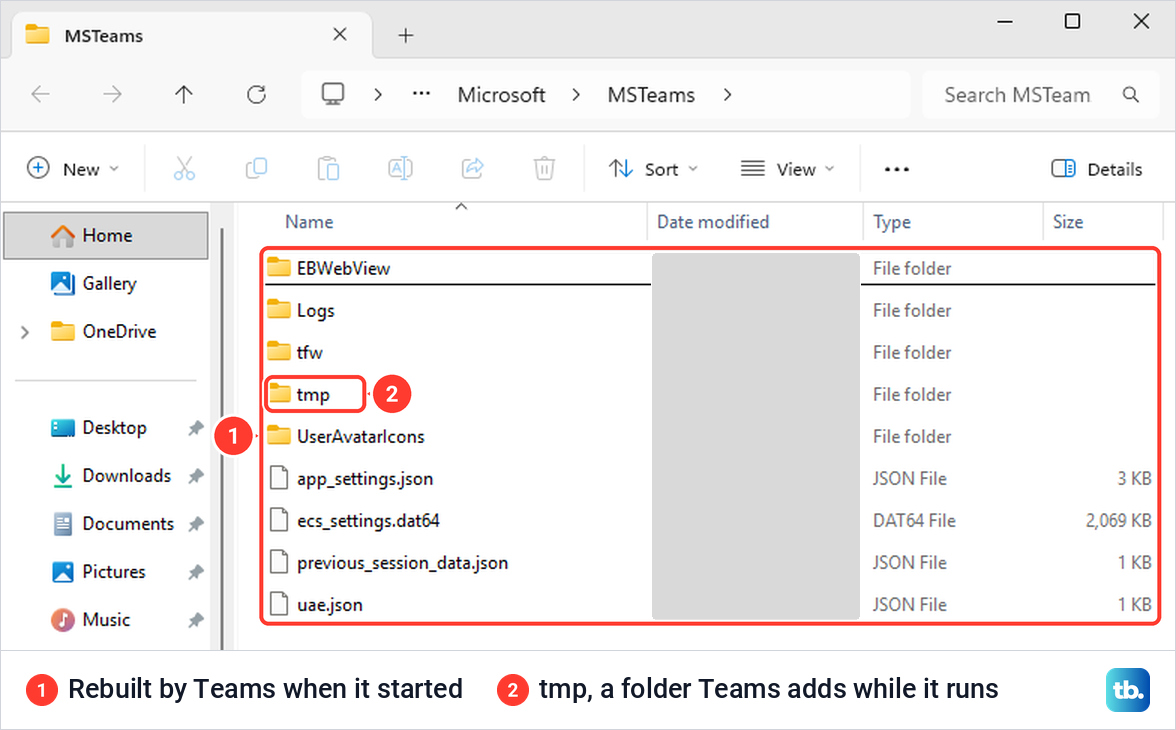The width and height of the screenshot is (1176, 730).
Task: Expand chevron after Microsoft in address bar
Action: (x=576, y=95)
